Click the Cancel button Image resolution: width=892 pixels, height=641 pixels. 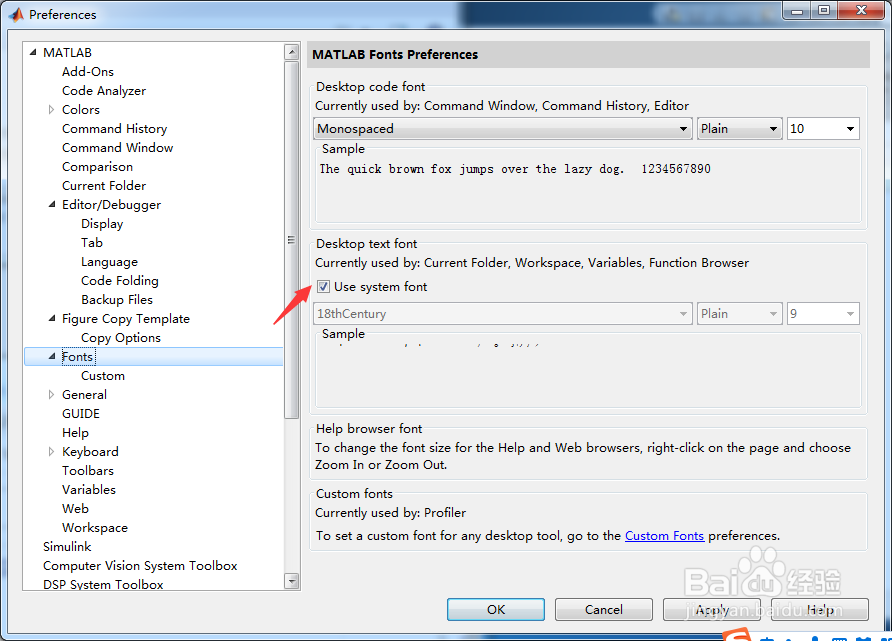click(x=604, y=610)
